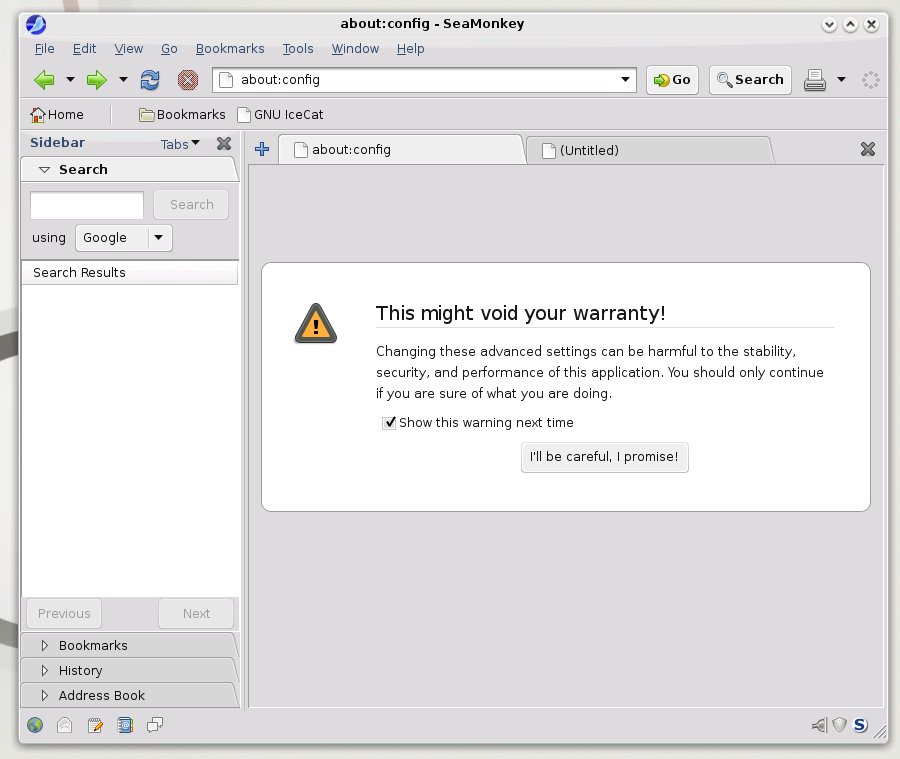Expand the Bookmarks sidebar panel
This screenshot has height=759, width=900.
click(45, 646)
